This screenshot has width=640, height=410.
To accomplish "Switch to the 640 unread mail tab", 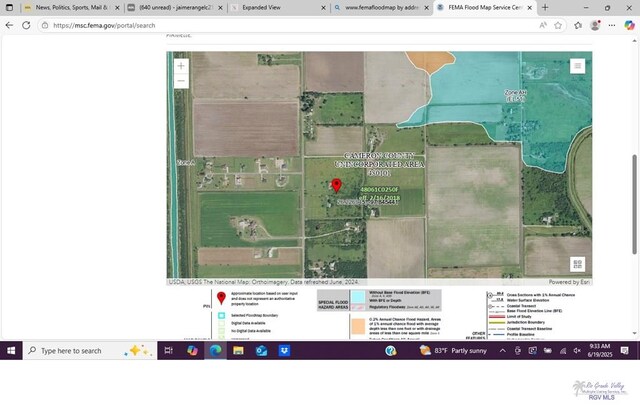I will point(176,7).
